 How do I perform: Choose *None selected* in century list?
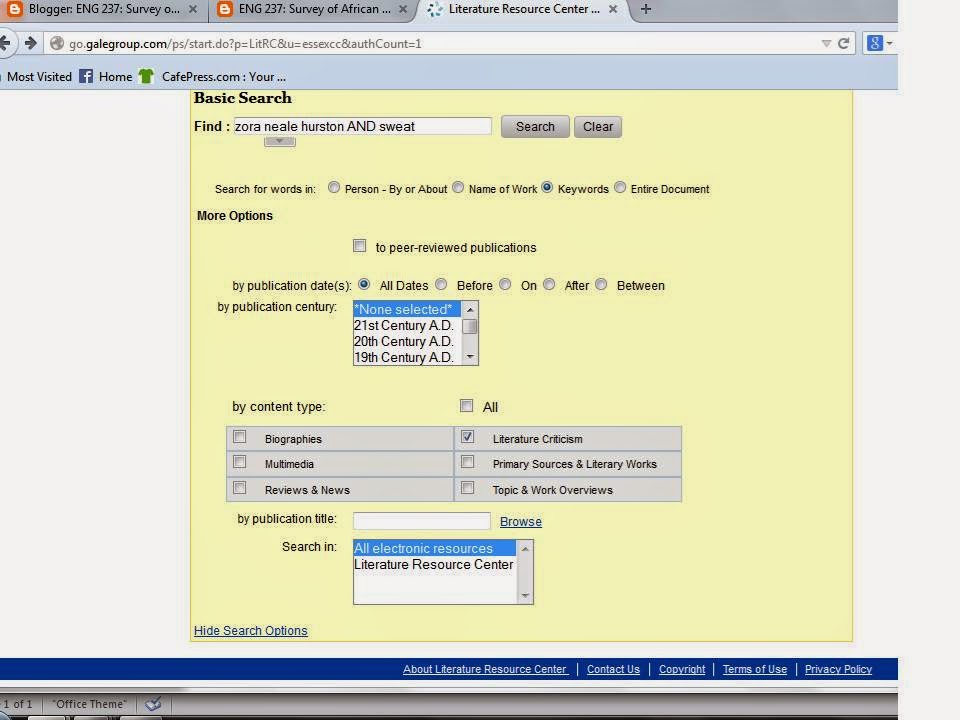(x=407, y=309)
